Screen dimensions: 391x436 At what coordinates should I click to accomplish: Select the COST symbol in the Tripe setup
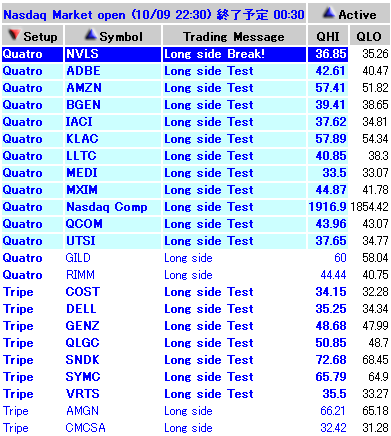(83, 292)
